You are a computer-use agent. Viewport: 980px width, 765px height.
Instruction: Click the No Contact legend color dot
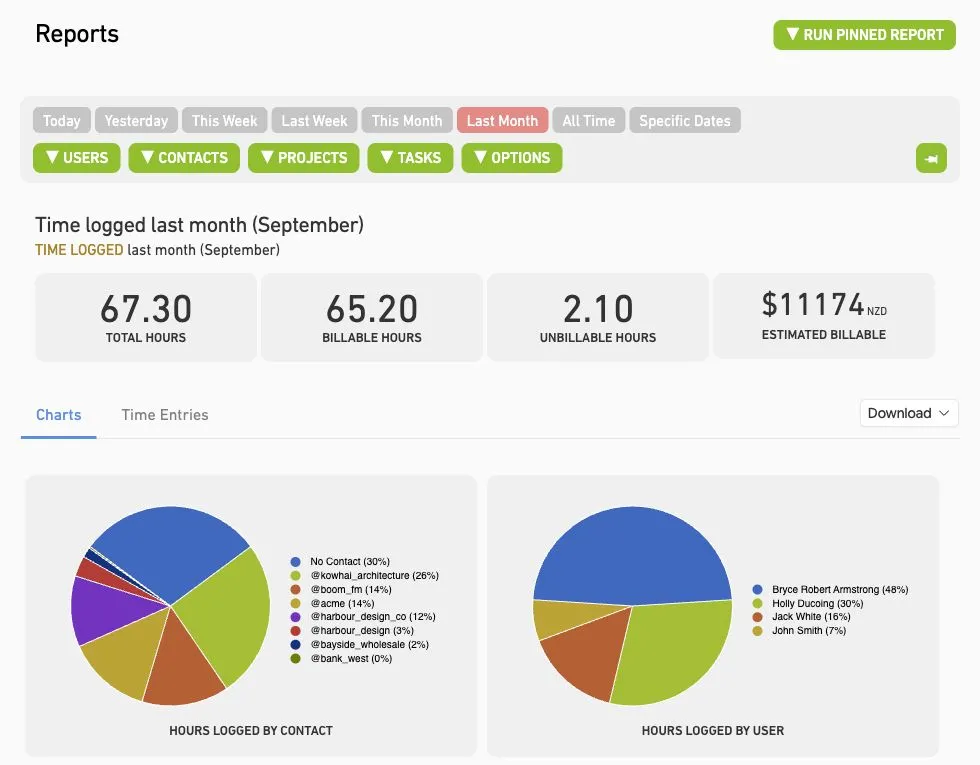tap(296, 562)
